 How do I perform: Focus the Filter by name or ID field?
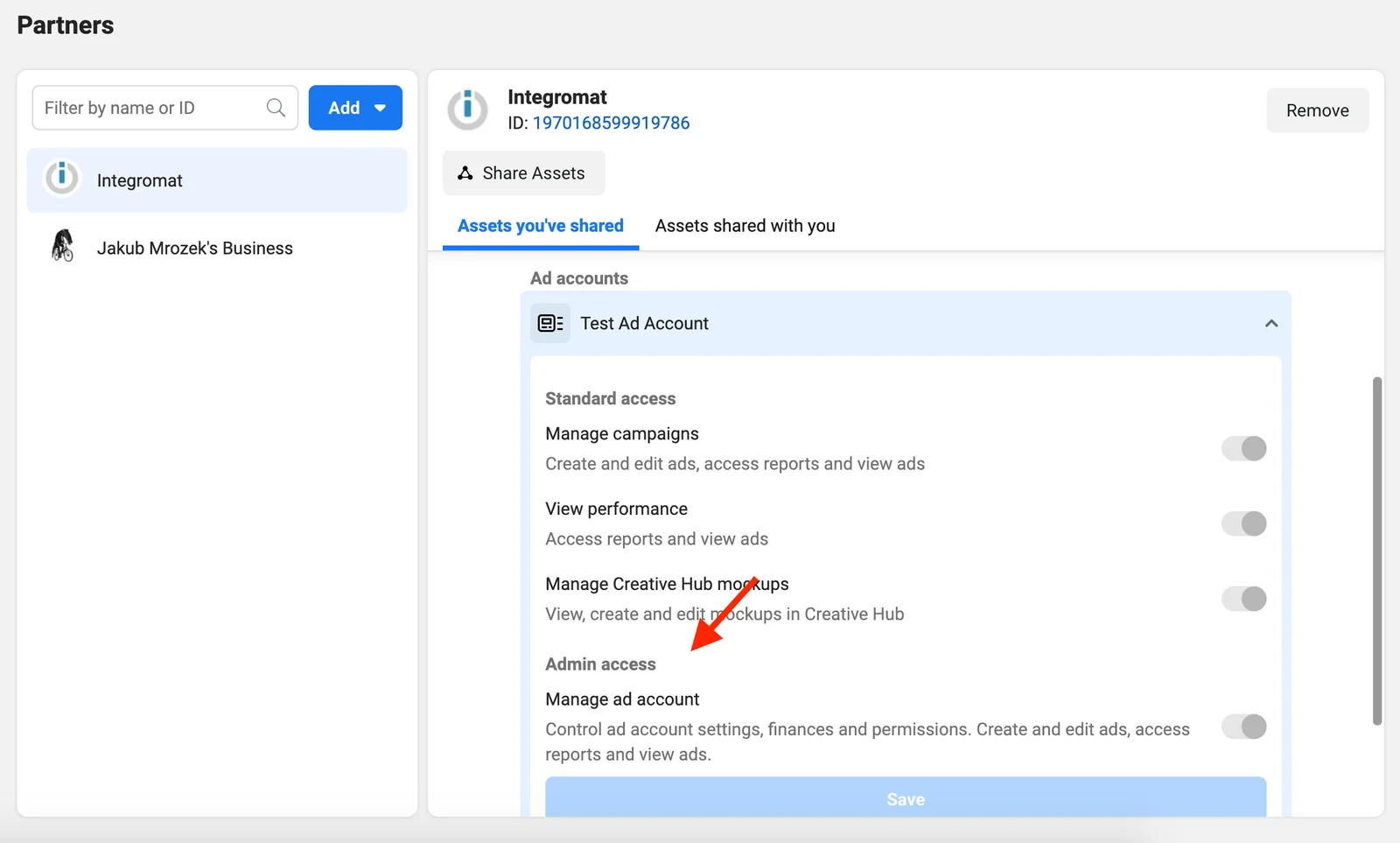(x=164, y=108)
